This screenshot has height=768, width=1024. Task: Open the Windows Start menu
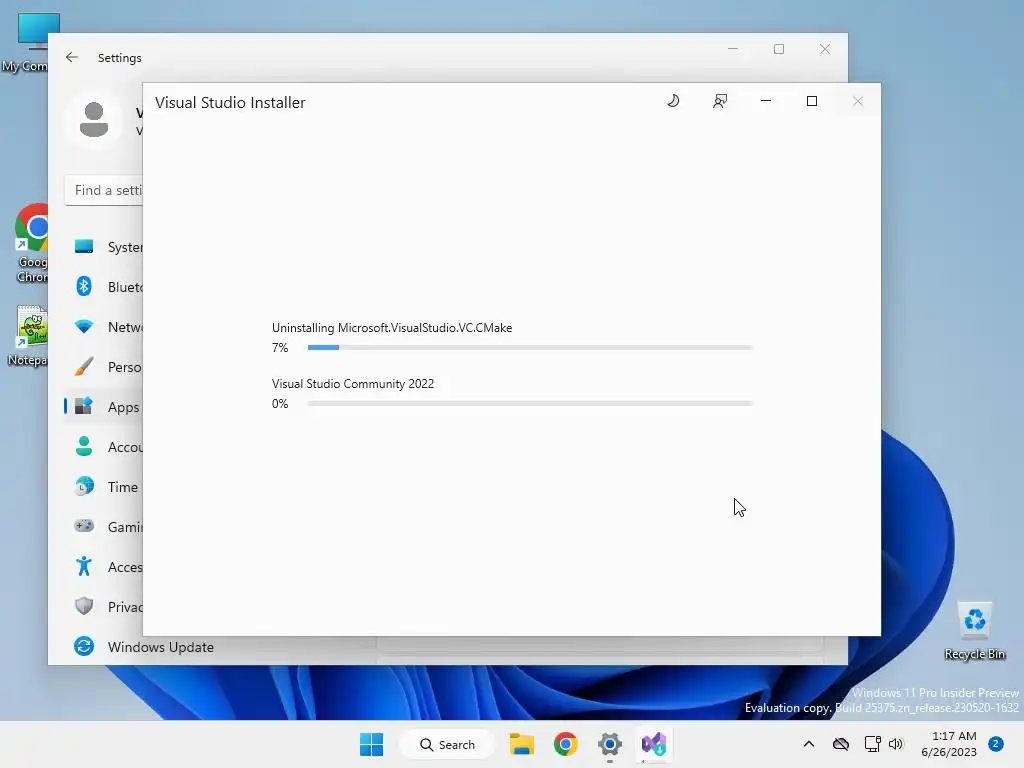pyautogui.click(x=372, y=744)
